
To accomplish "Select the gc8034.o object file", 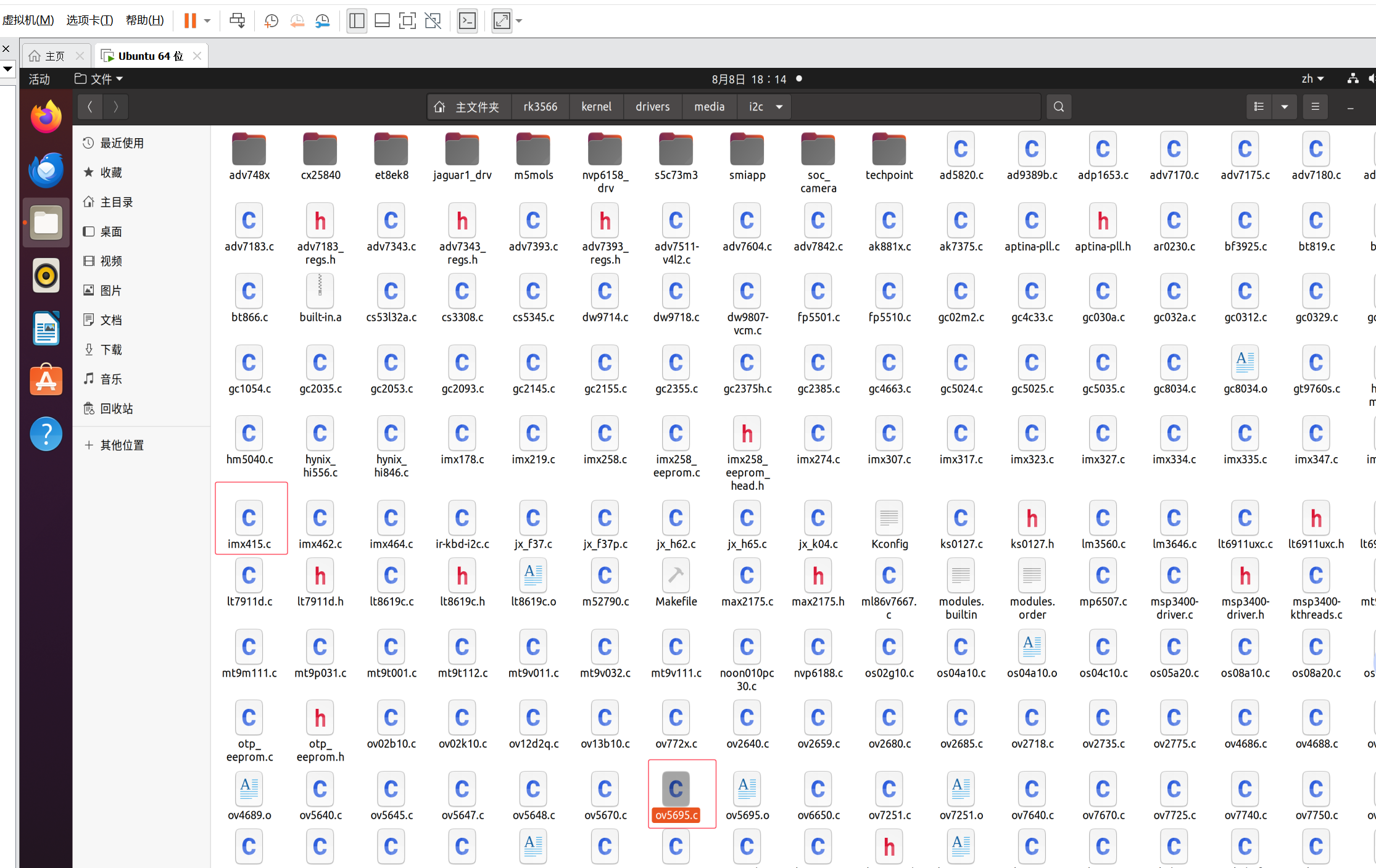I will coord(1245,370).
